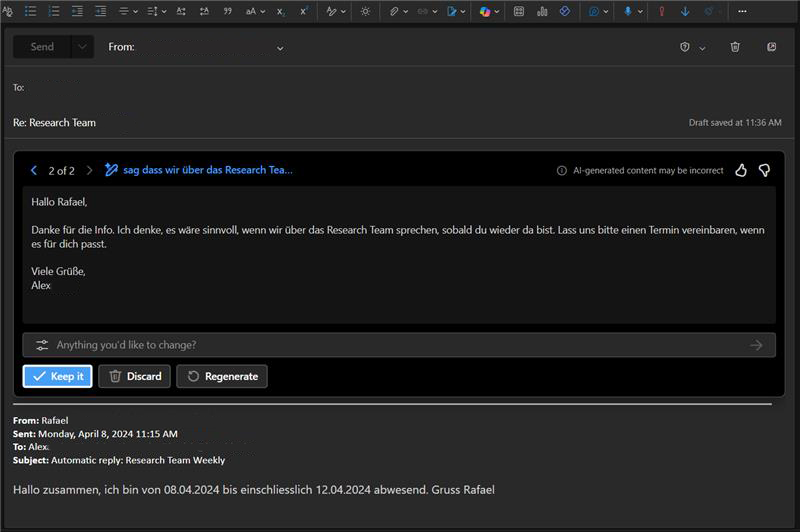Viewport: 800px width, 532px height.
Task: Delete the draft with trash icon
Action: click(735, 47)
